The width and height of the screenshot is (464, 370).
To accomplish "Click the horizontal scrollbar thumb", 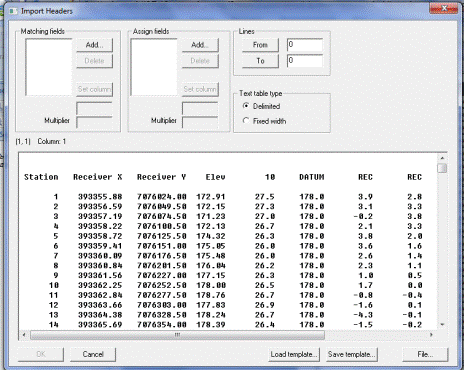I will 177,335.
